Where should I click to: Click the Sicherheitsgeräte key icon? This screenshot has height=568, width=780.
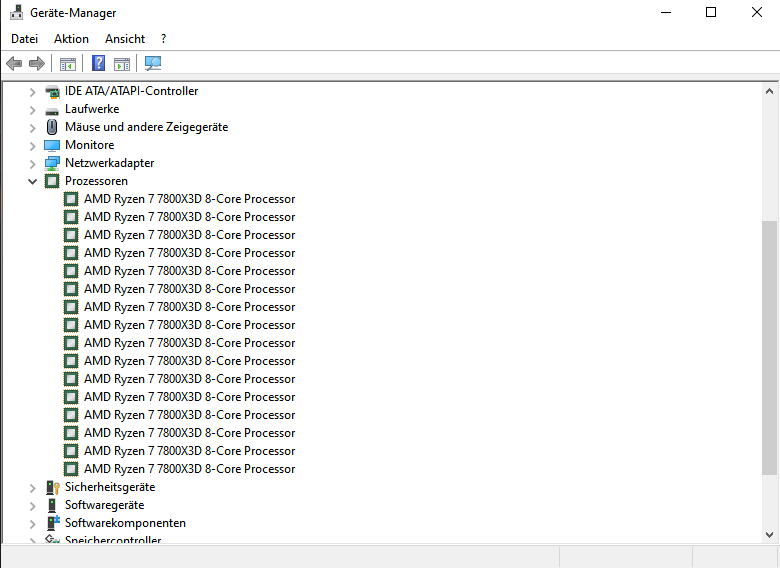click(x=52, y=487)
